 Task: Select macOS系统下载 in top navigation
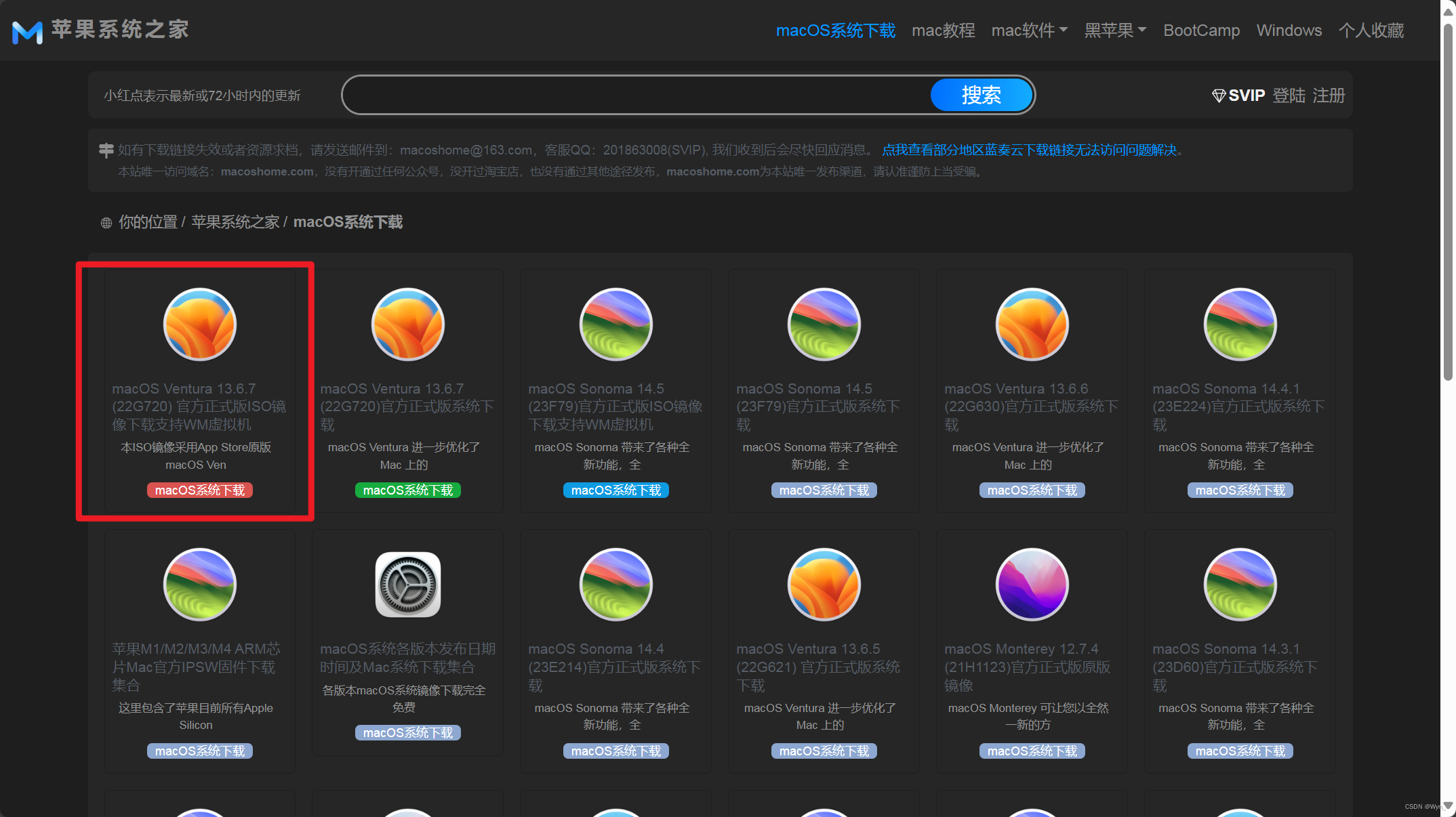[836, 30]
